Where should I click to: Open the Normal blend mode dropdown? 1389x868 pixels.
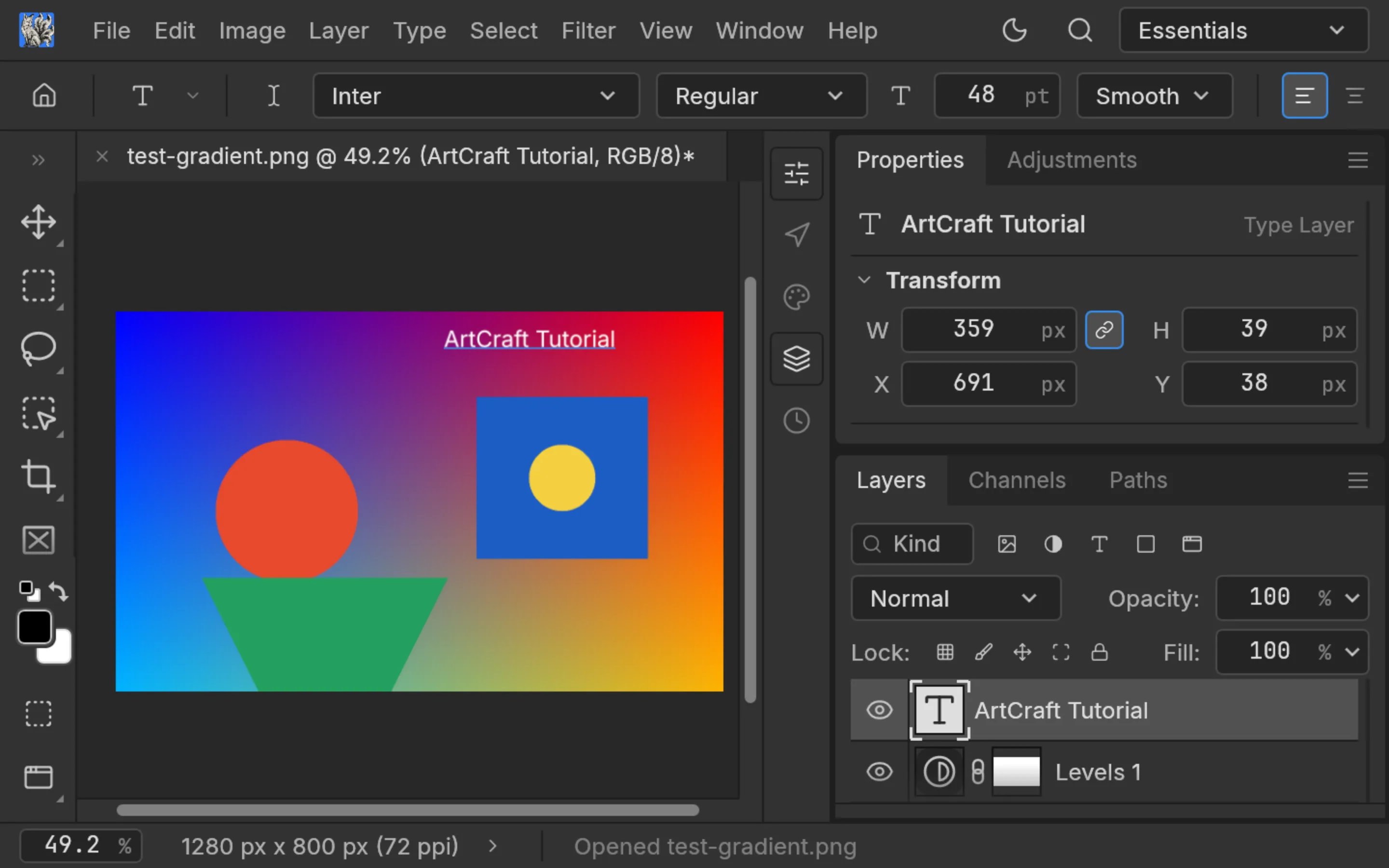(955, 598)
